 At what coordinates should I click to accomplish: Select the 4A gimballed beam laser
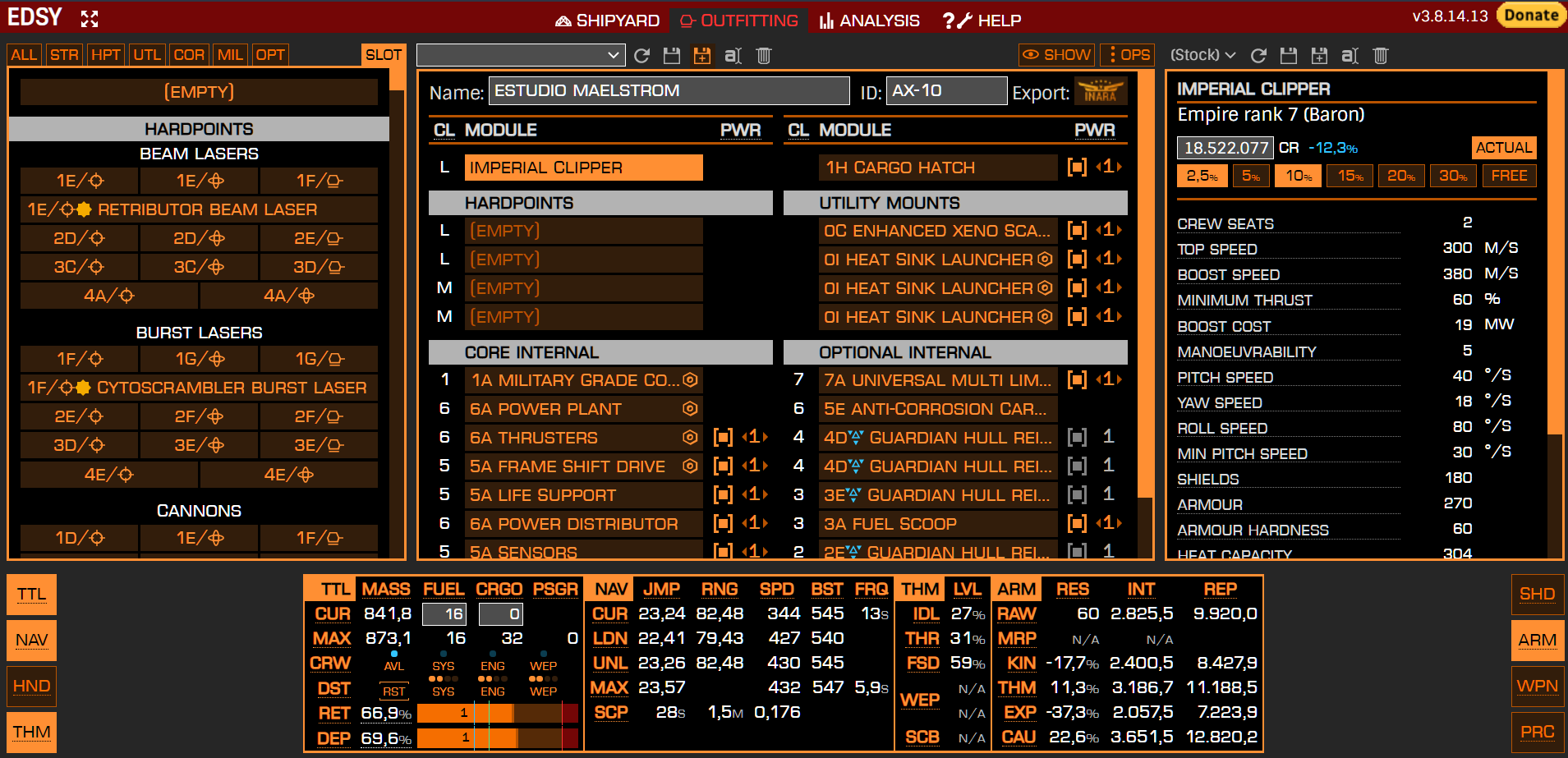pyautogui.click(x=289, y=296)
